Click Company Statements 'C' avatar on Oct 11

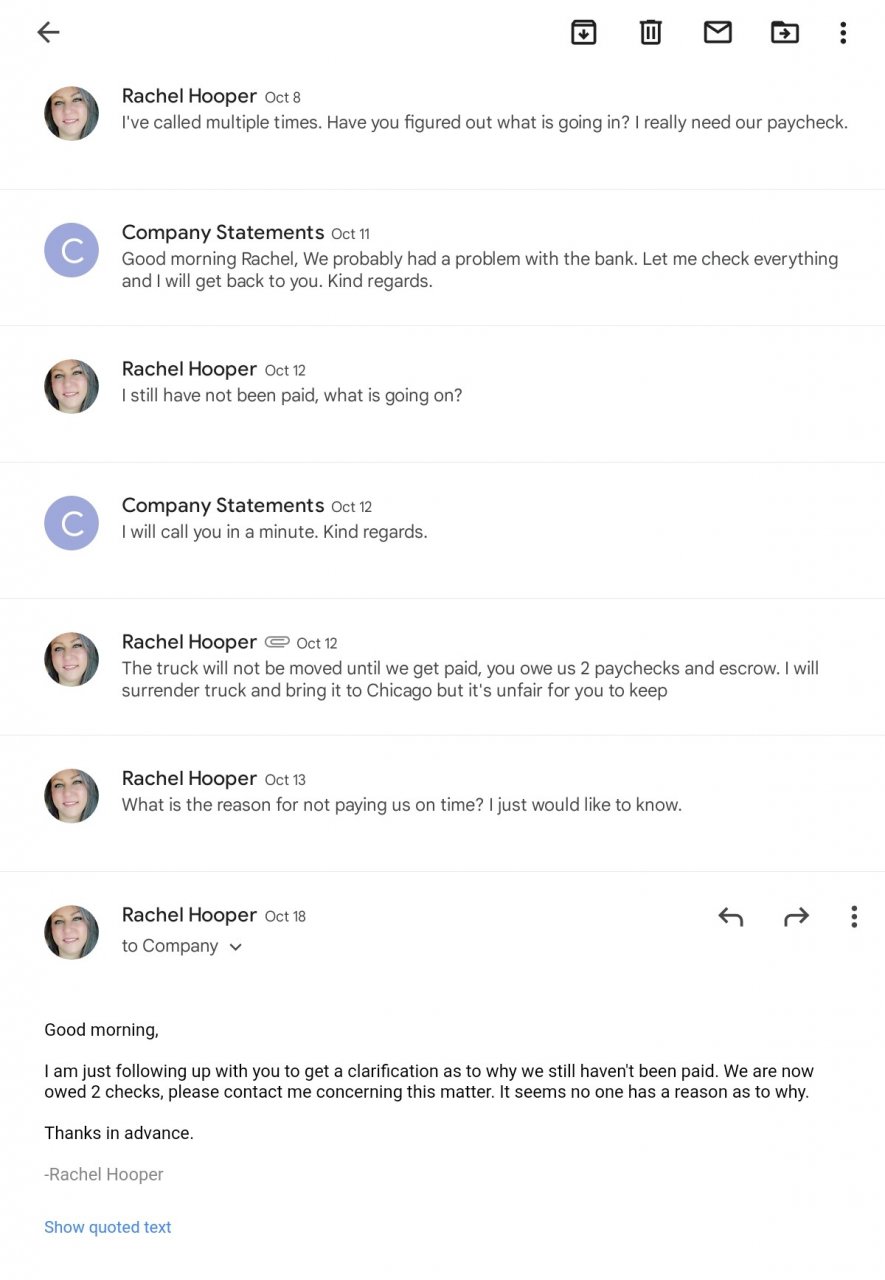tap(72, 250)
